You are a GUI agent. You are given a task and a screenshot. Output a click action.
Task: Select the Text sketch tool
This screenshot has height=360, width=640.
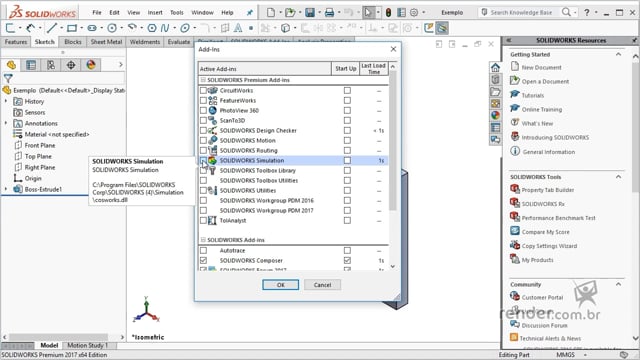(238, 28)
